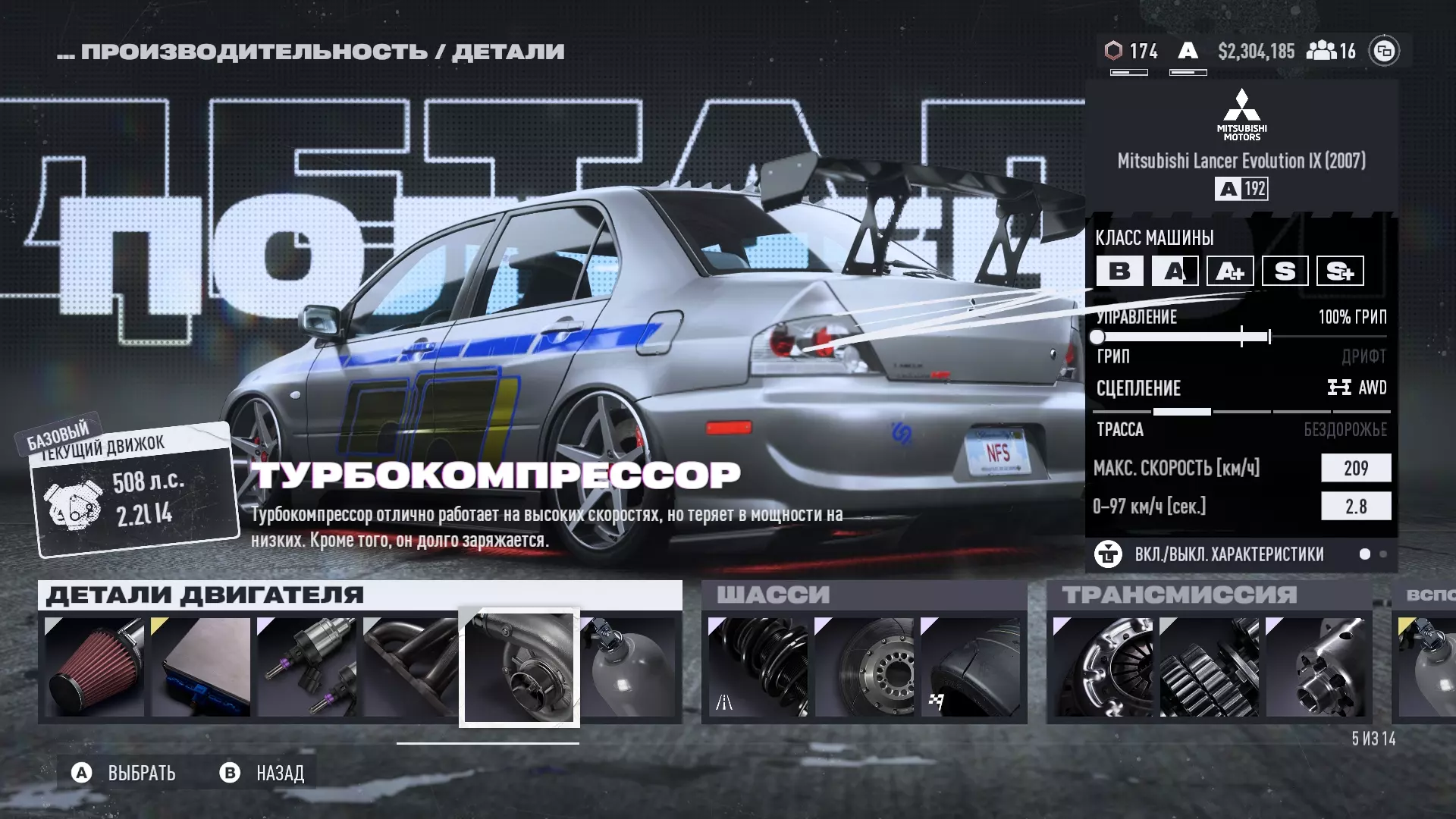Viewport: 1456px width, 819px height.
Task: Pick the gearbox transmission part tile
Action: point(1209,667)
